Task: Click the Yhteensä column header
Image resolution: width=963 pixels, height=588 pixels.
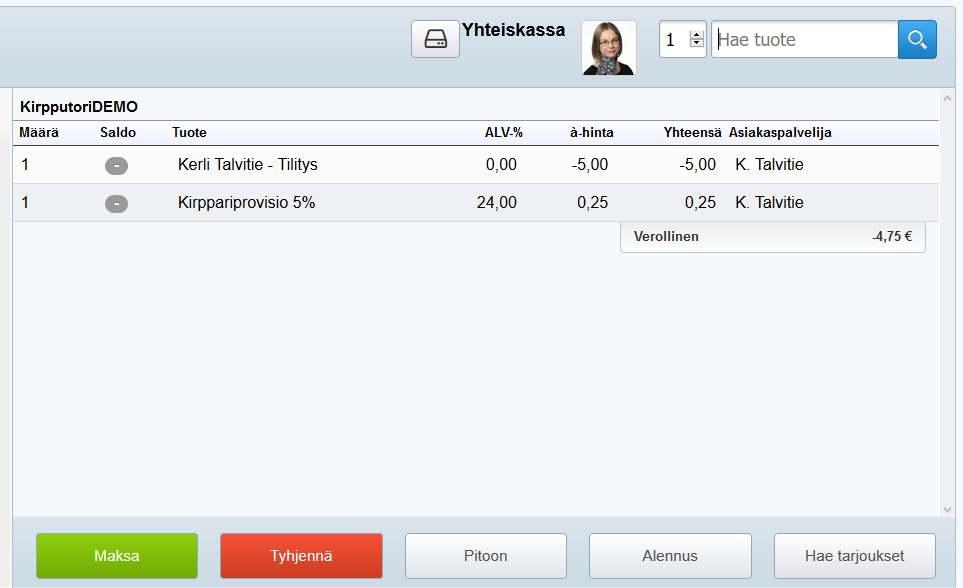Action: 692,133
